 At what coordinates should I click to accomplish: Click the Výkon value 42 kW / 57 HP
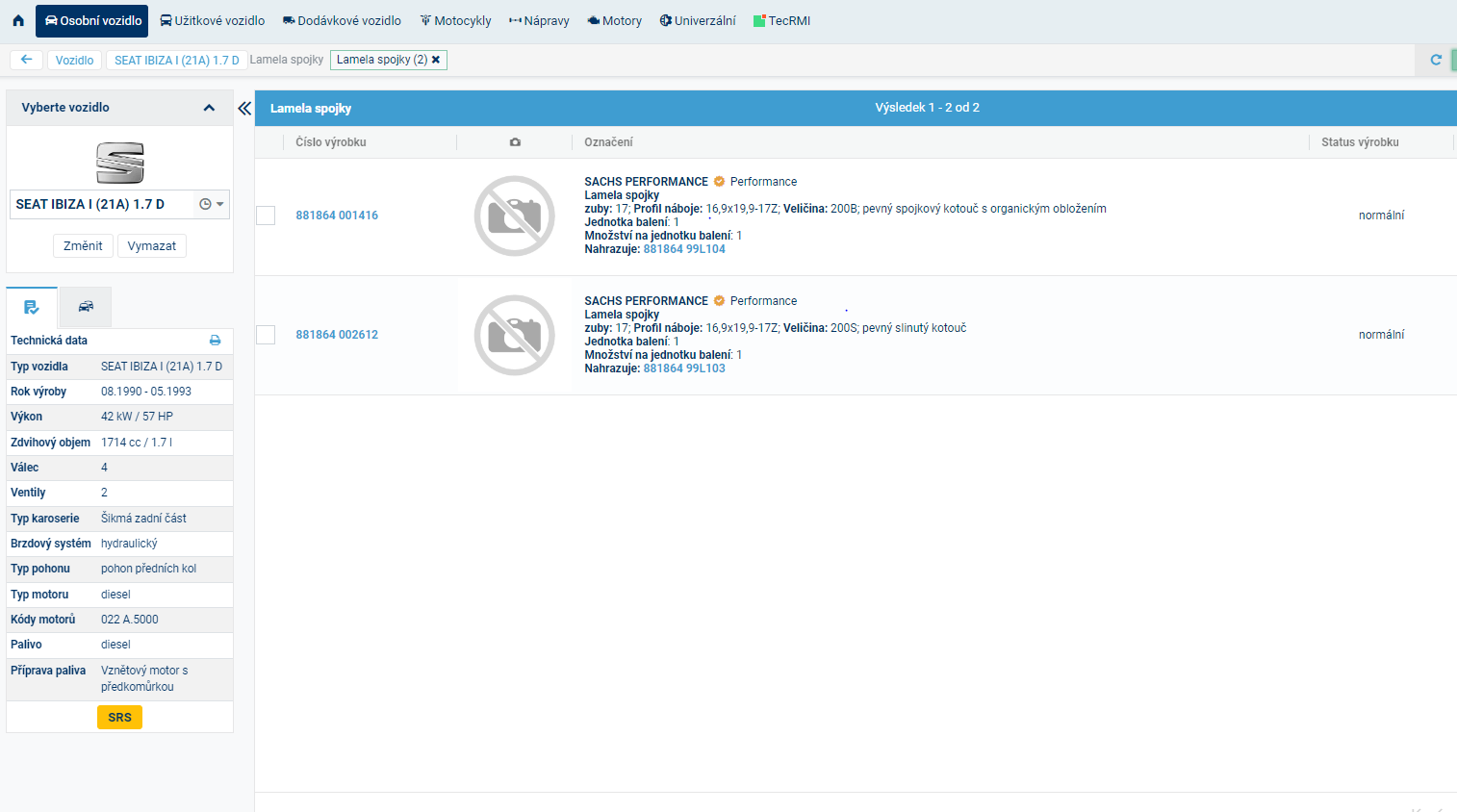pos(137,417)
